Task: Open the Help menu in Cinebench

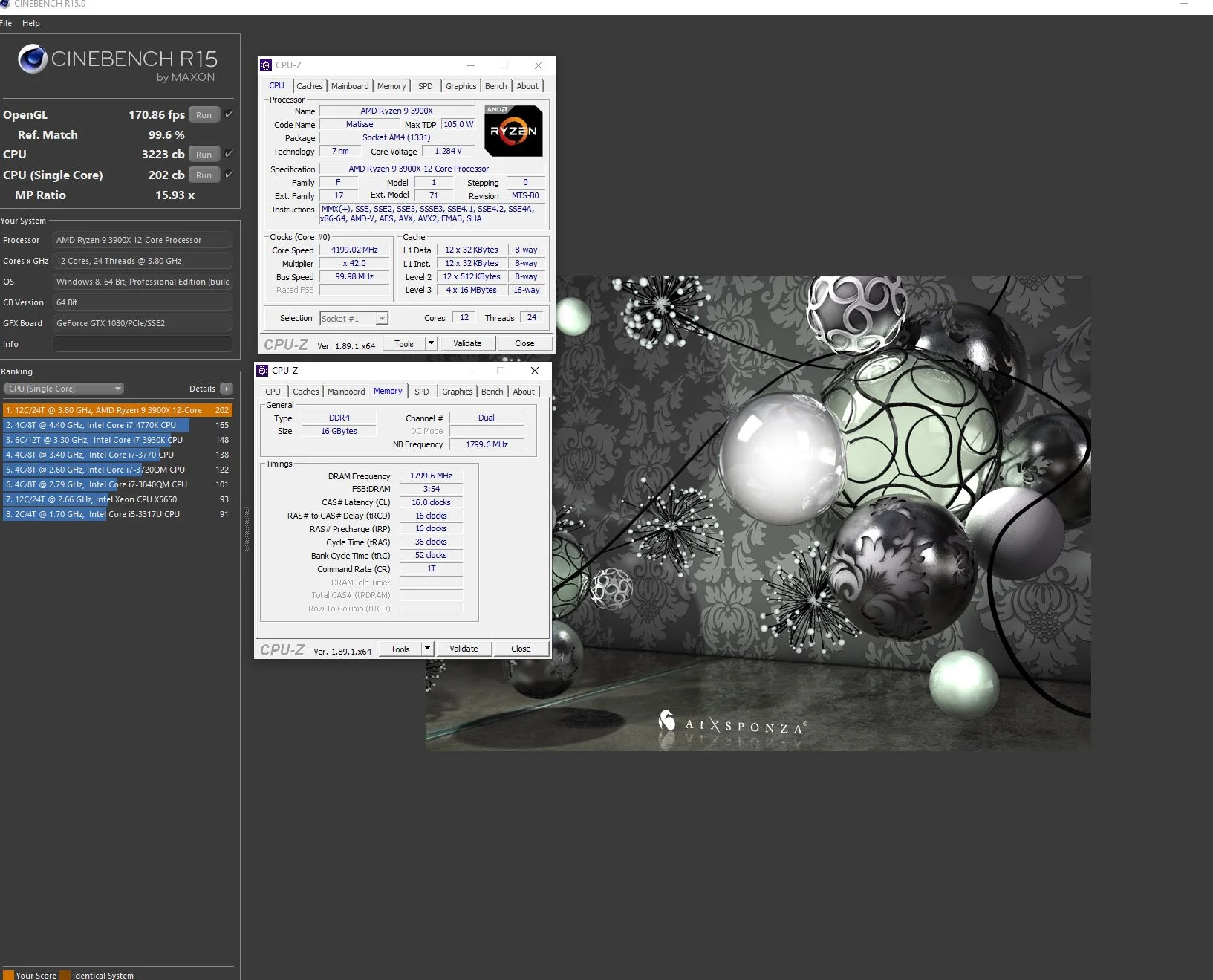Action: tap(31, 23)
